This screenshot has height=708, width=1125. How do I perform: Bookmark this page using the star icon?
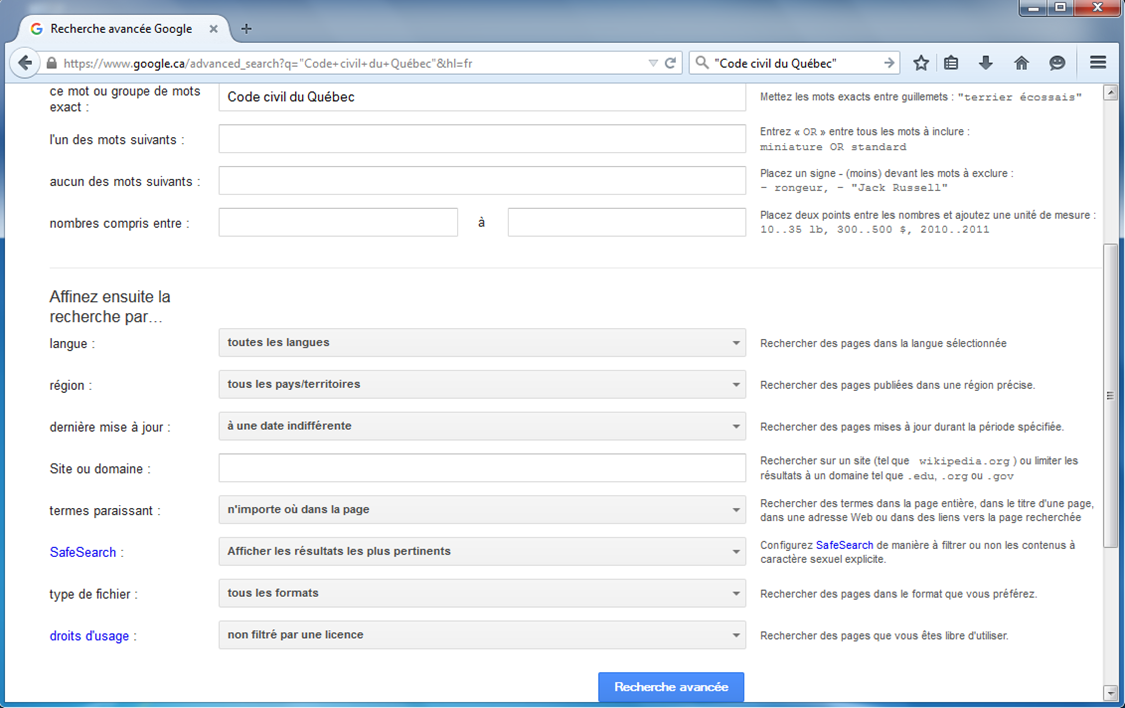click(x=921, y=63)
